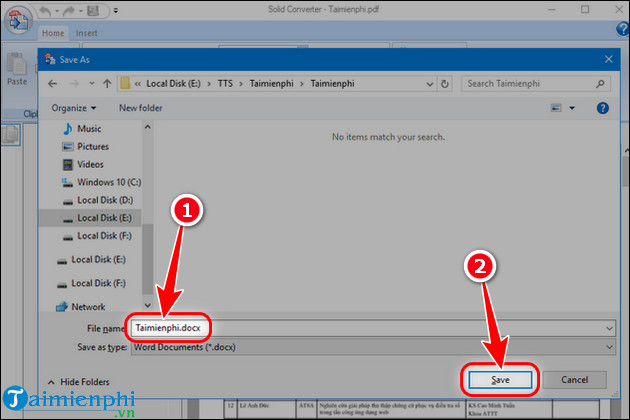The width and height of the screenshot is (630, 420).
Task: Select highlighted Local Disk (E:) entry
Action: point(90,218)
